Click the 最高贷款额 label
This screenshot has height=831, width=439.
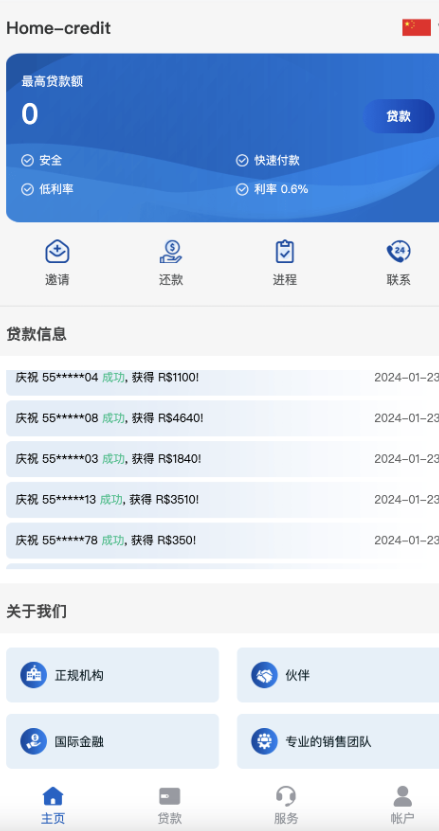(x=52, y=81)
